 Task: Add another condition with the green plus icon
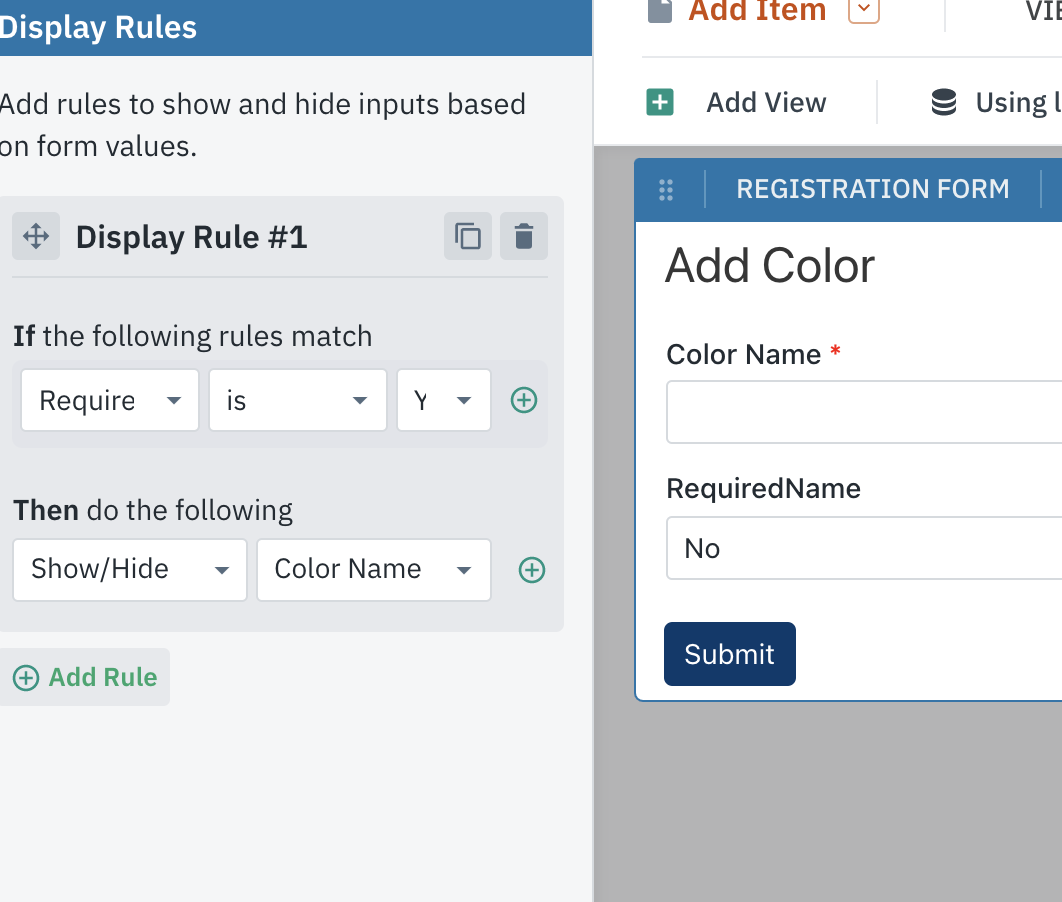524,401
